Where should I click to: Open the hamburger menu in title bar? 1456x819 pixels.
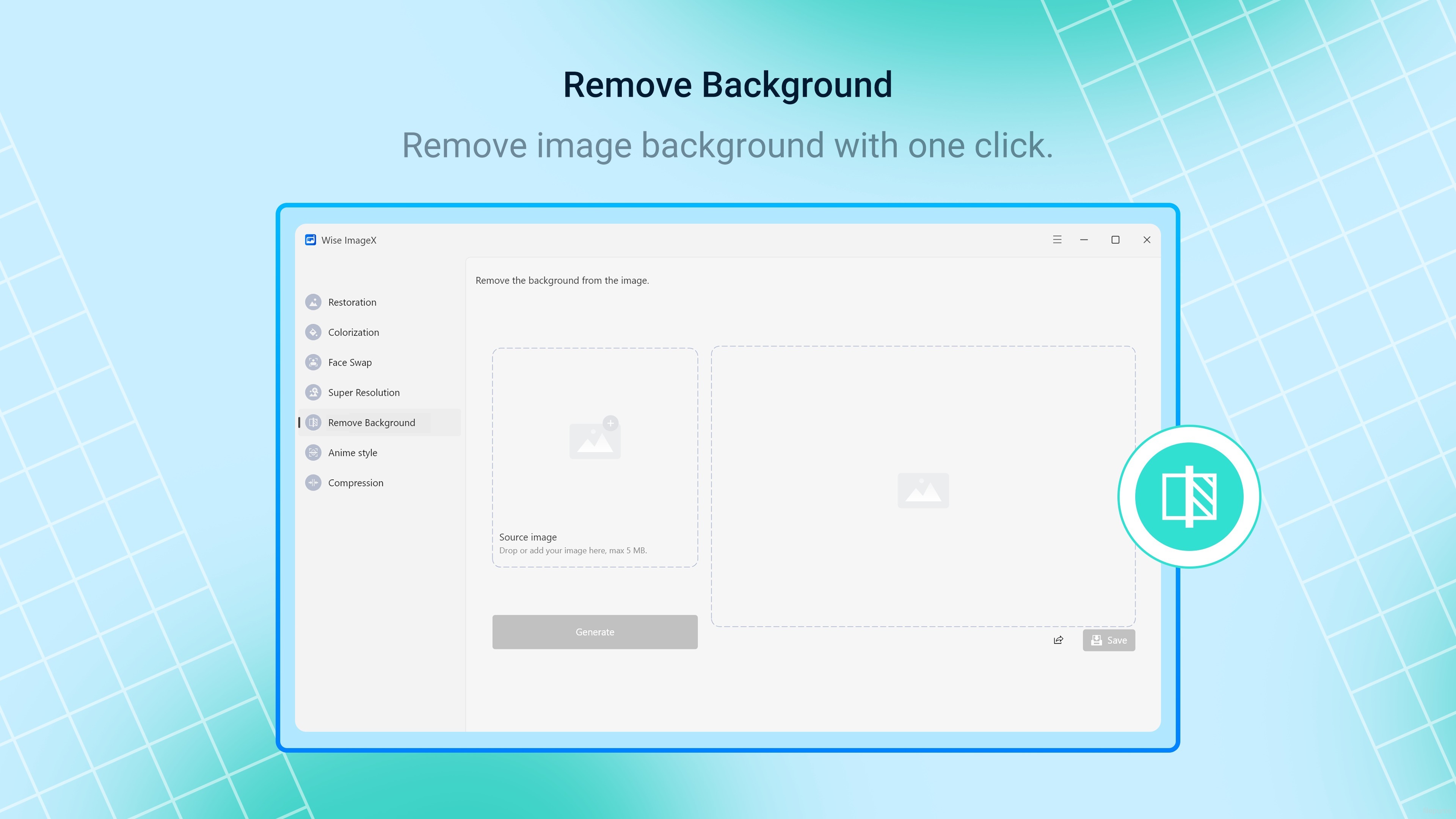[1057, 240]
